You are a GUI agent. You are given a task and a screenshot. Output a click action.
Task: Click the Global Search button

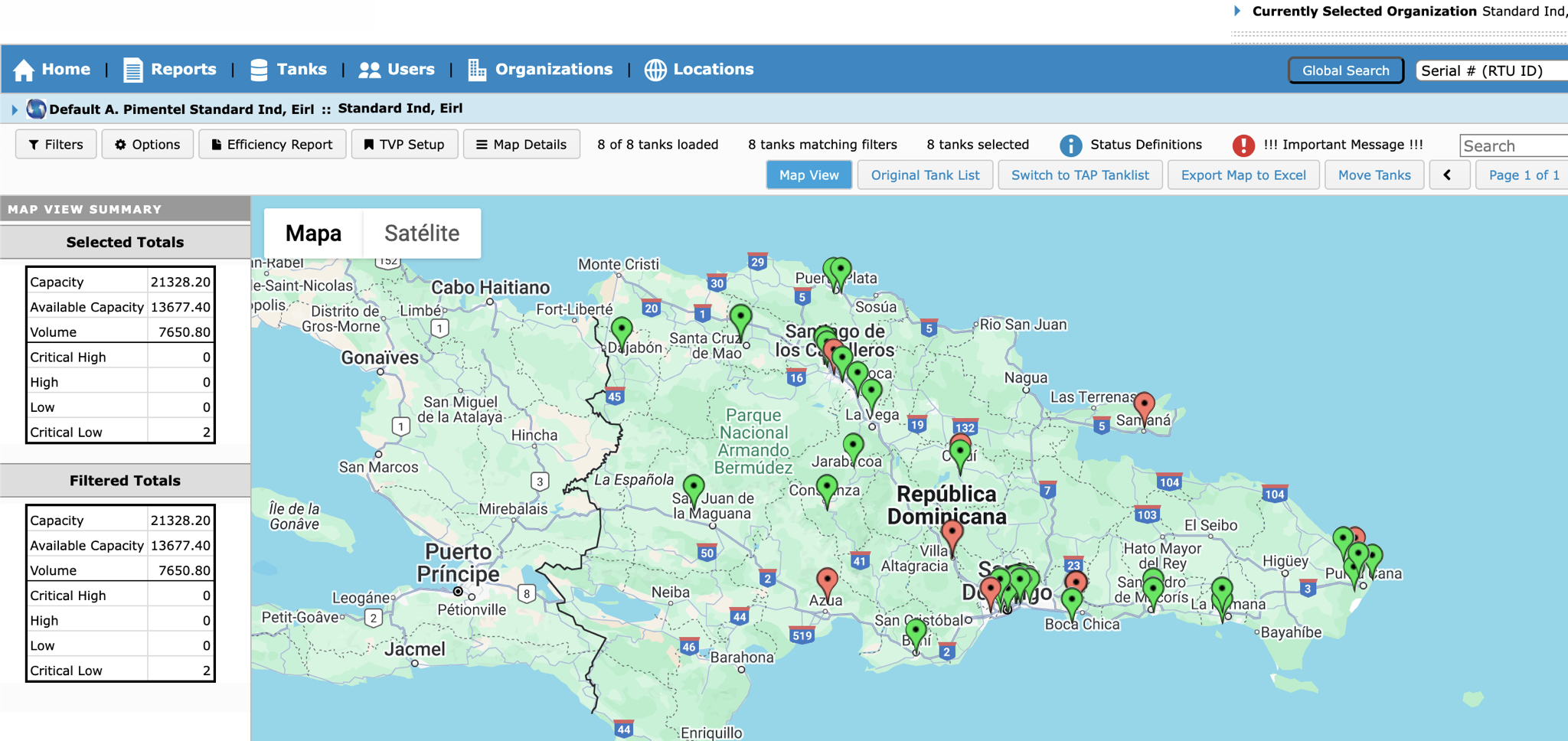1345,70
